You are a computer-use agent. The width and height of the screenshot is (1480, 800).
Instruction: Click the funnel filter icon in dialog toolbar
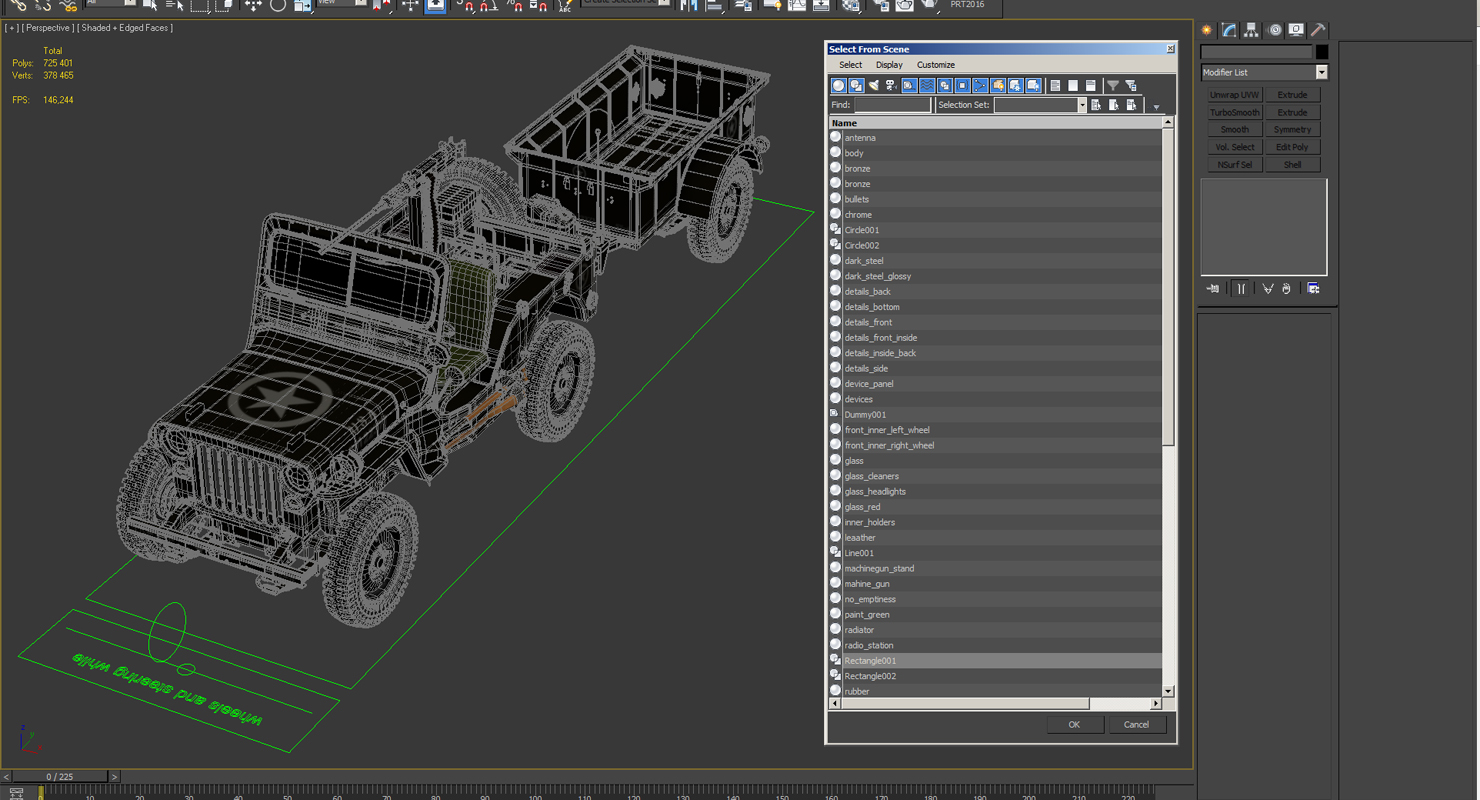[1113, 86]
